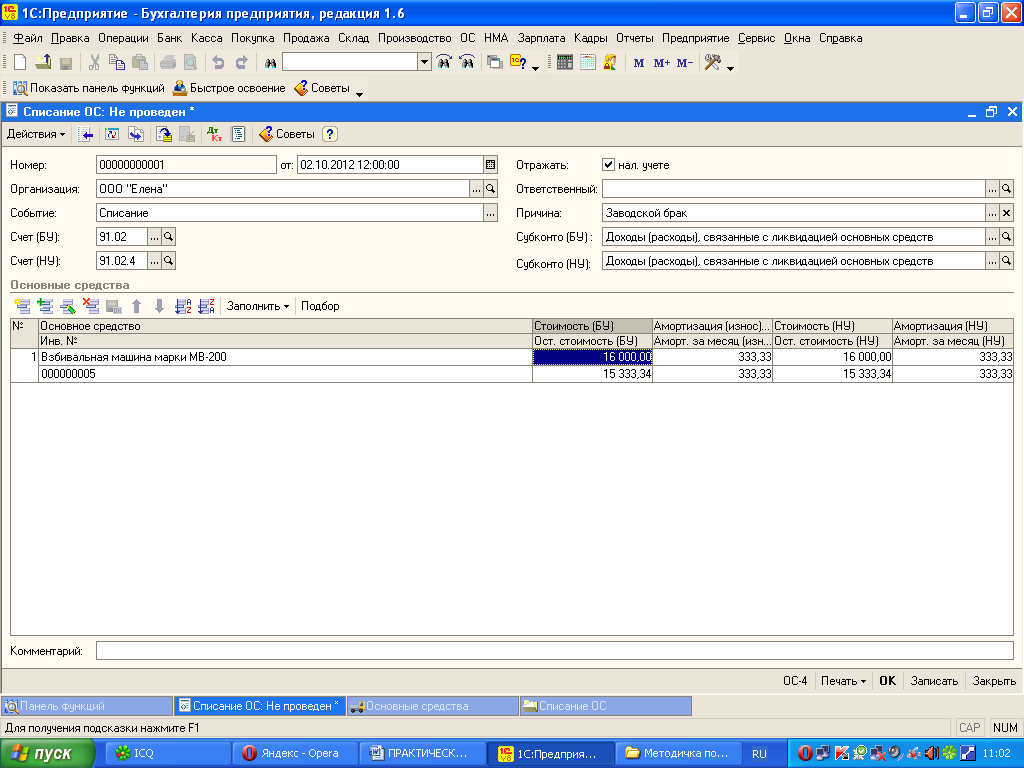Select the Взбивальная машина марки МВ-200 cell
Screen dimensions: 1024x768
[x=285, y=357]
